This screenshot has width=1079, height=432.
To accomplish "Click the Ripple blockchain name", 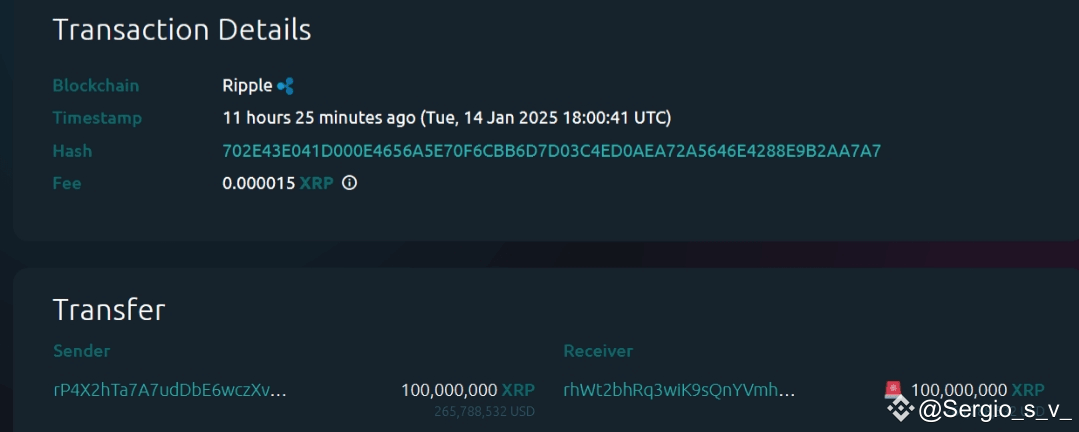I will pos(247,86).
